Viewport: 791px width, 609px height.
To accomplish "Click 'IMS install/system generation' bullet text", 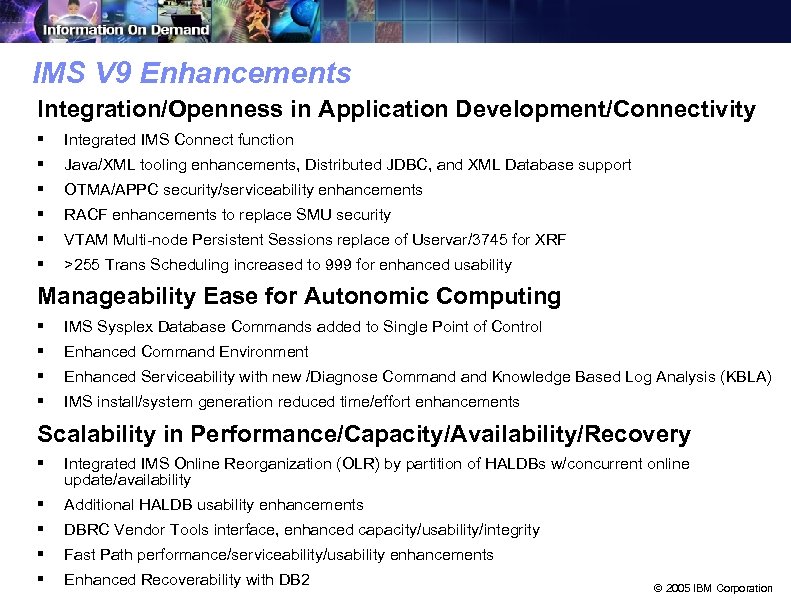I will 292,402.
